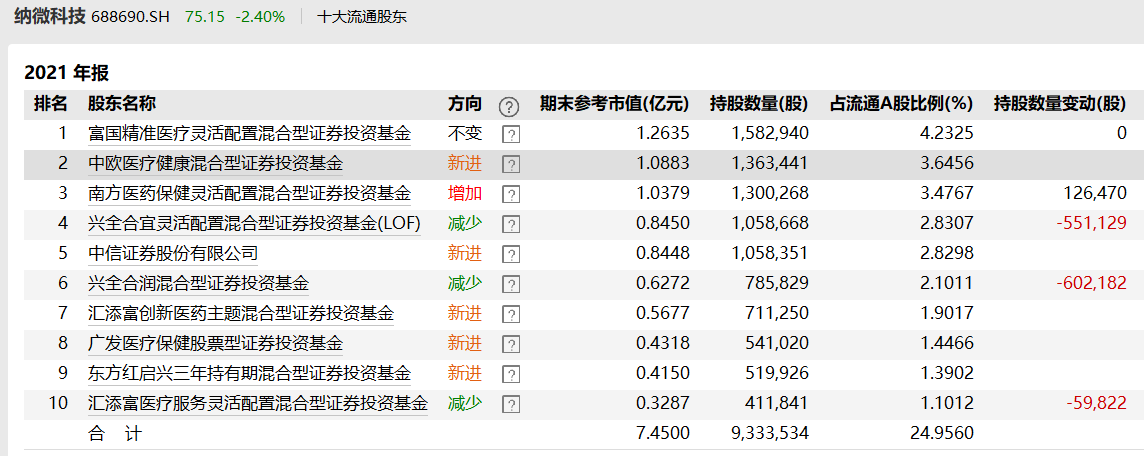The image size is (1144, 456).
Task: Click the 期末参考市值(亿元) column header
Action: point(614,104)
